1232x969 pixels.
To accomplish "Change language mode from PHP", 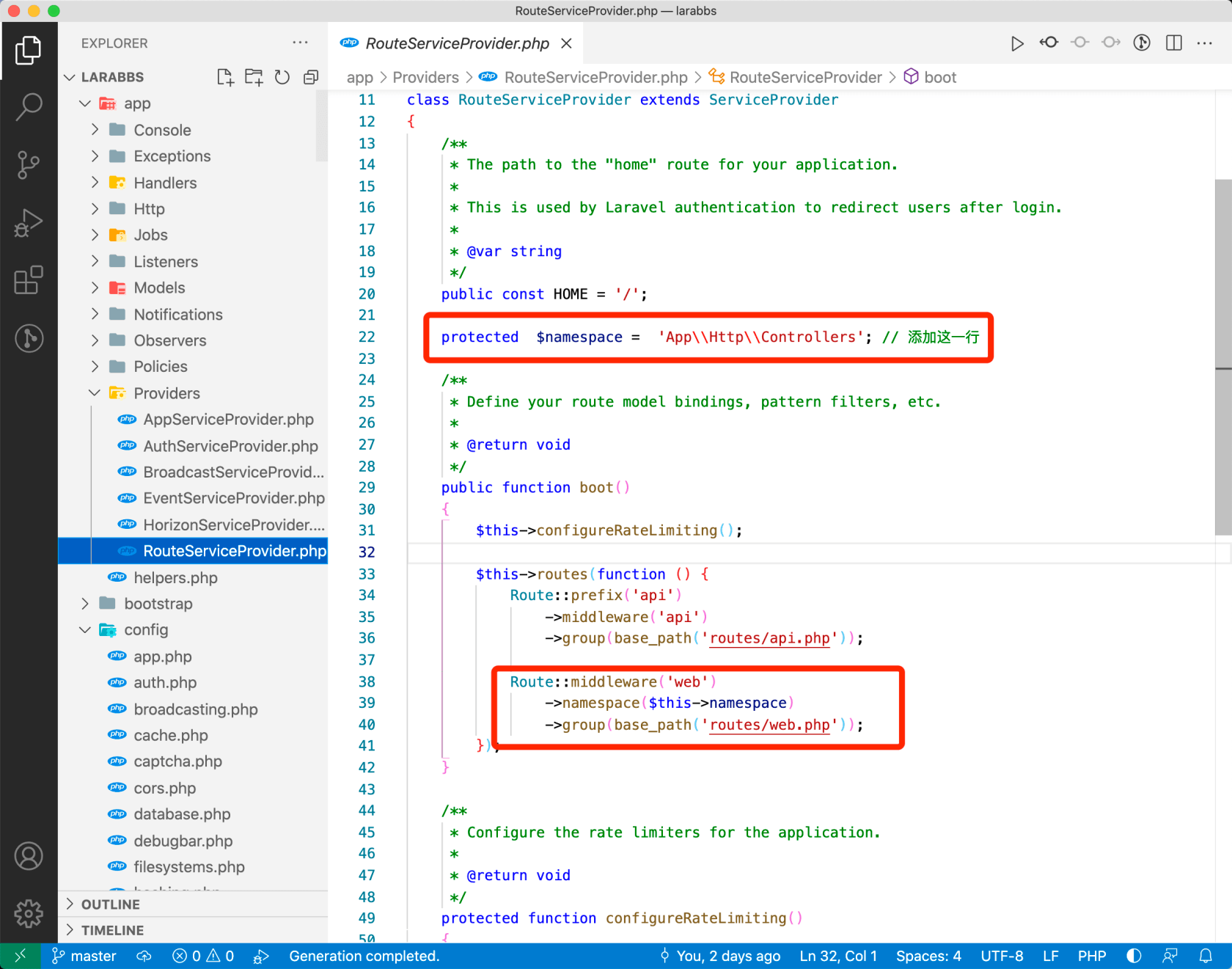I will coord(1092,956).
